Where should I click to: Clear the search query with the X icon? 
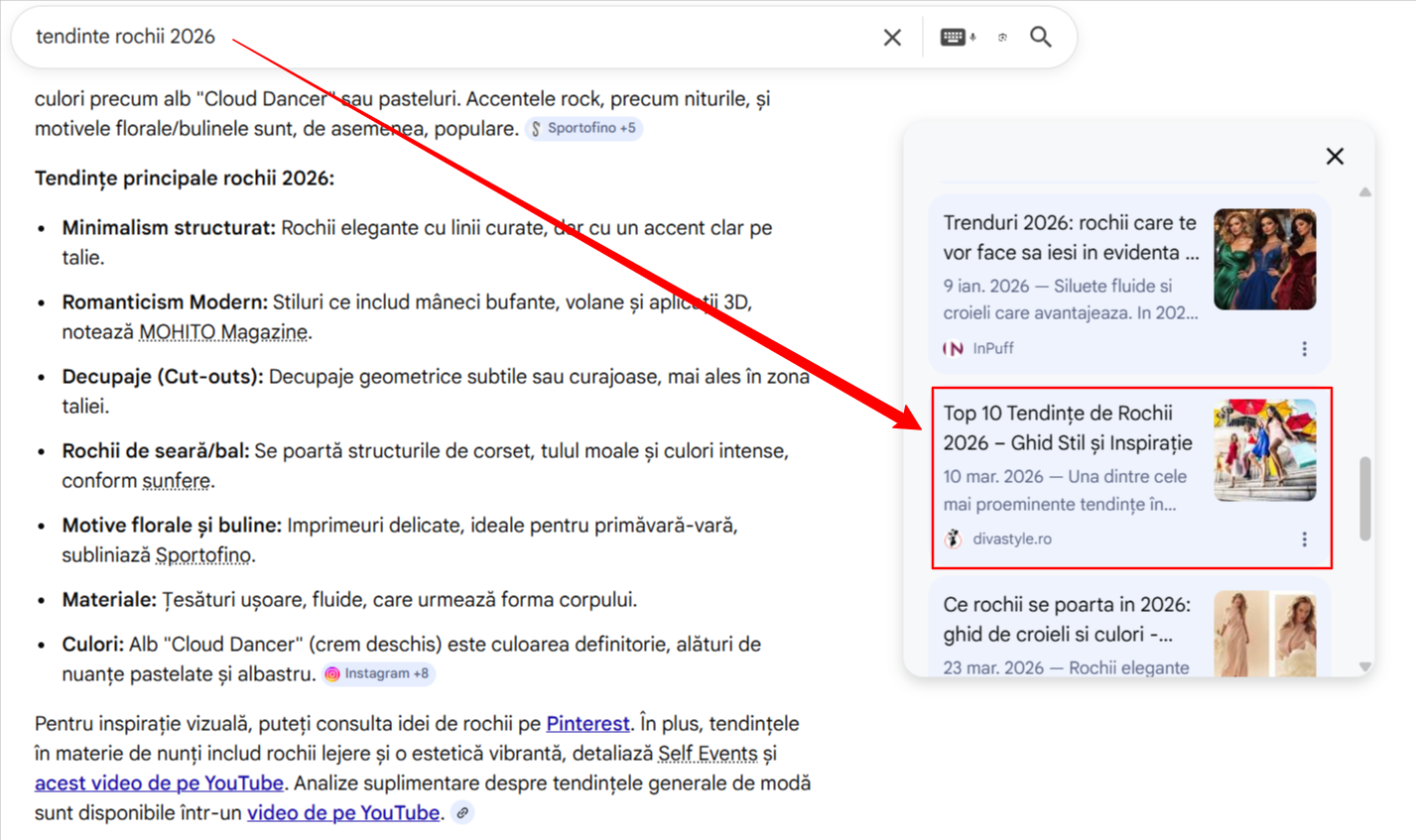pyautogui.click(x=892, y=38)
